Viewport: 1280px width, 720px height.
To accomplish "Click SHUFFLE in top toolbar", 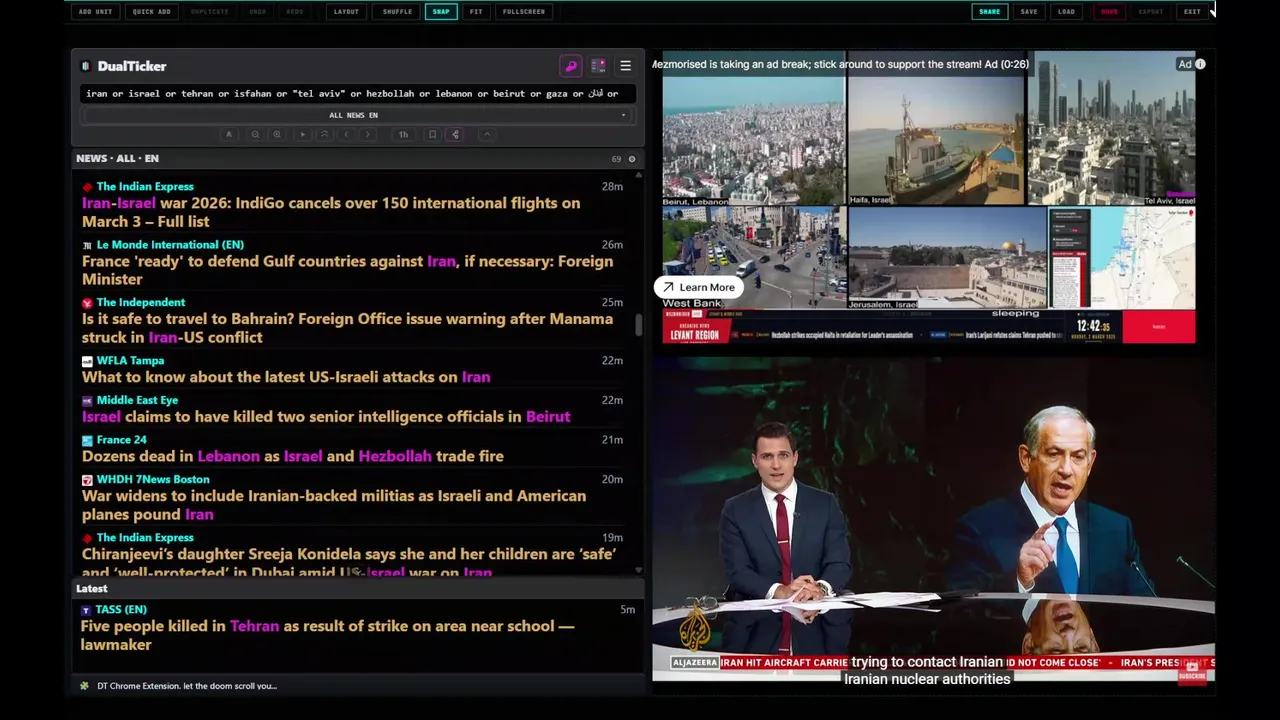I will point(397,12).
